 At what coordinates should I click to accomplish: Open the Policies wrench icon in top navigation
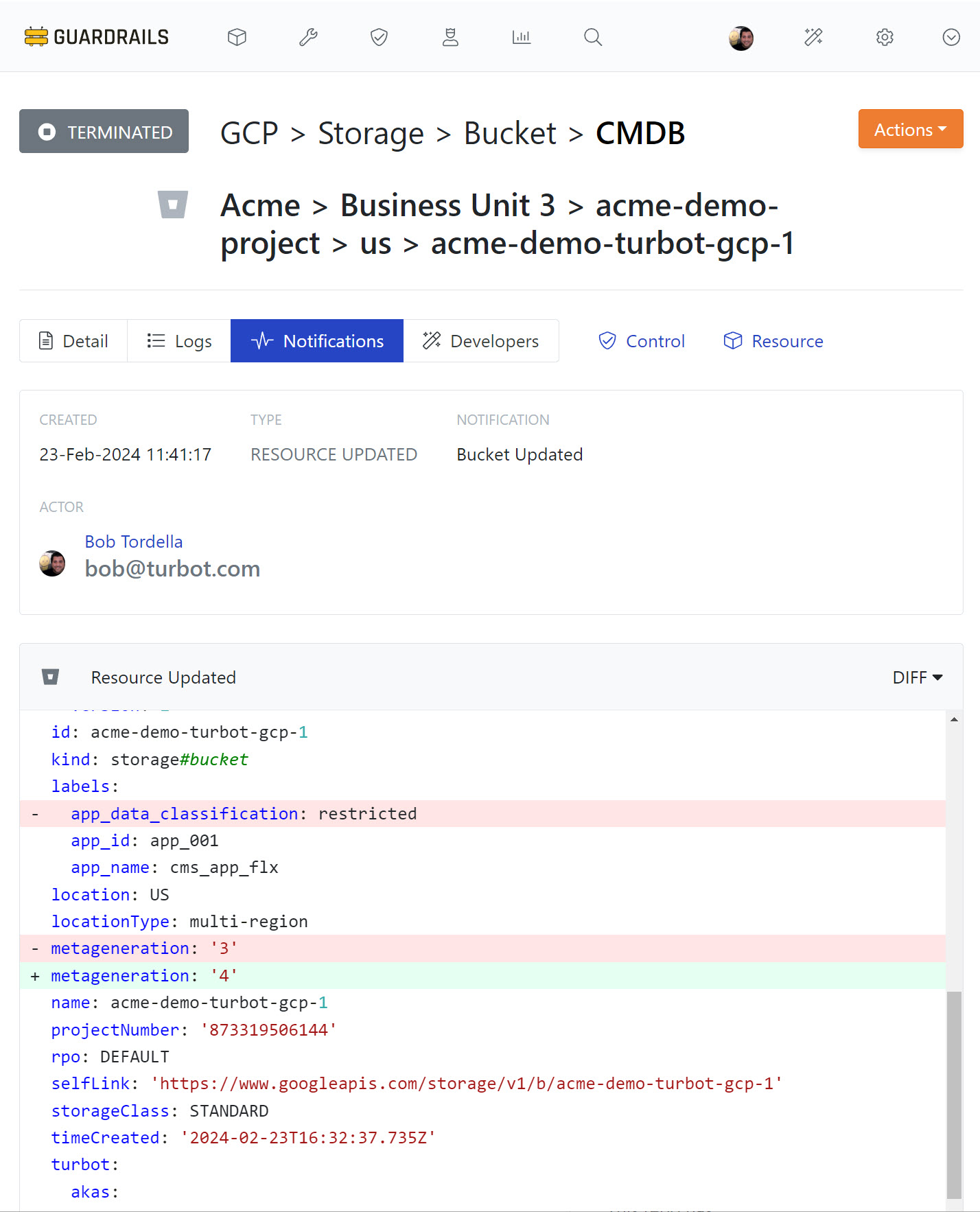coord(308,36)
